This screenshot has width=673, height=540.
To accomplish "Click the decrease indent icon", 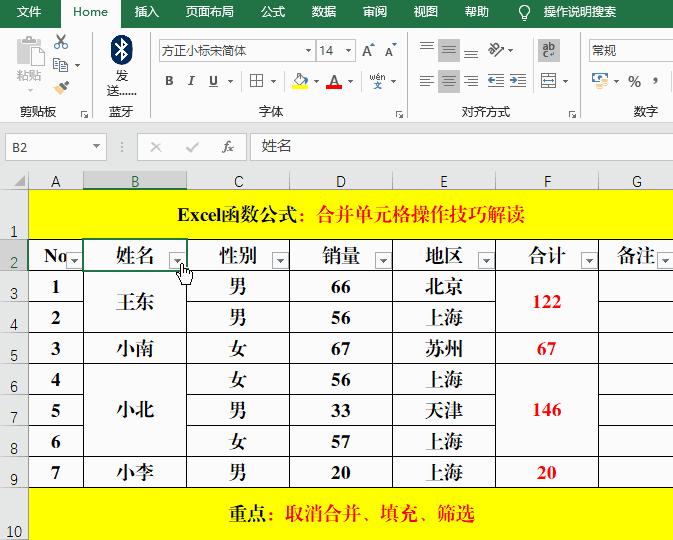I will tap(496, 81).
